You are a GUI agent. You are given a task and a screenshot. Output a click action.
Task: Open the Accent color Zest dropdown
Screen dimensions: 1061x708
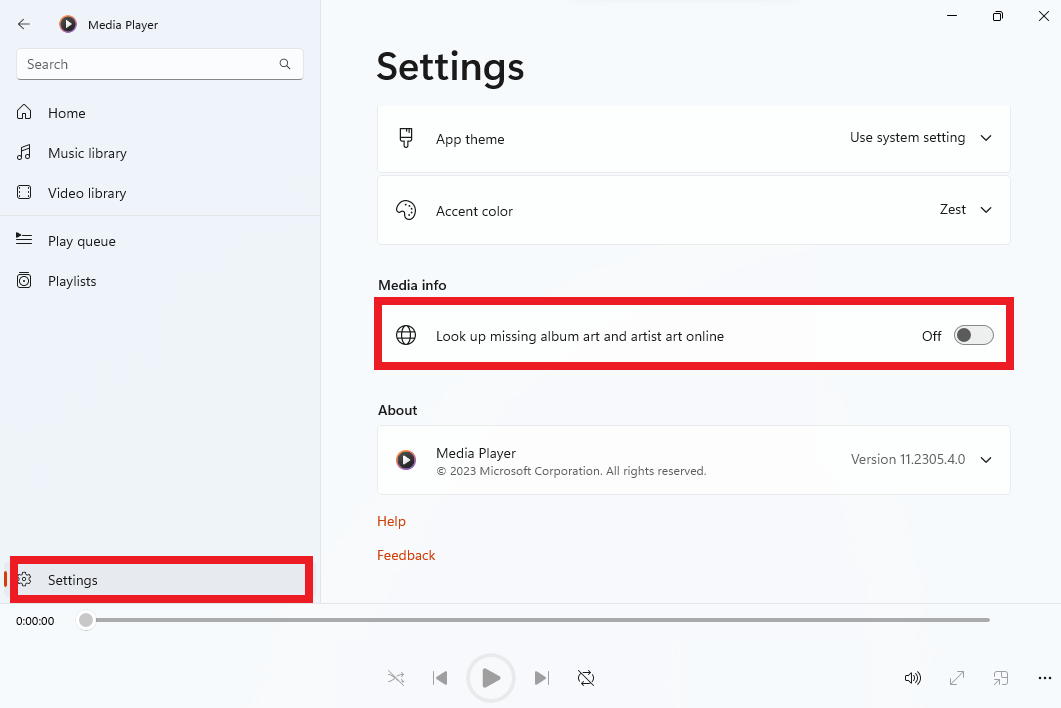pyautogui.click(x=966, y=210)
